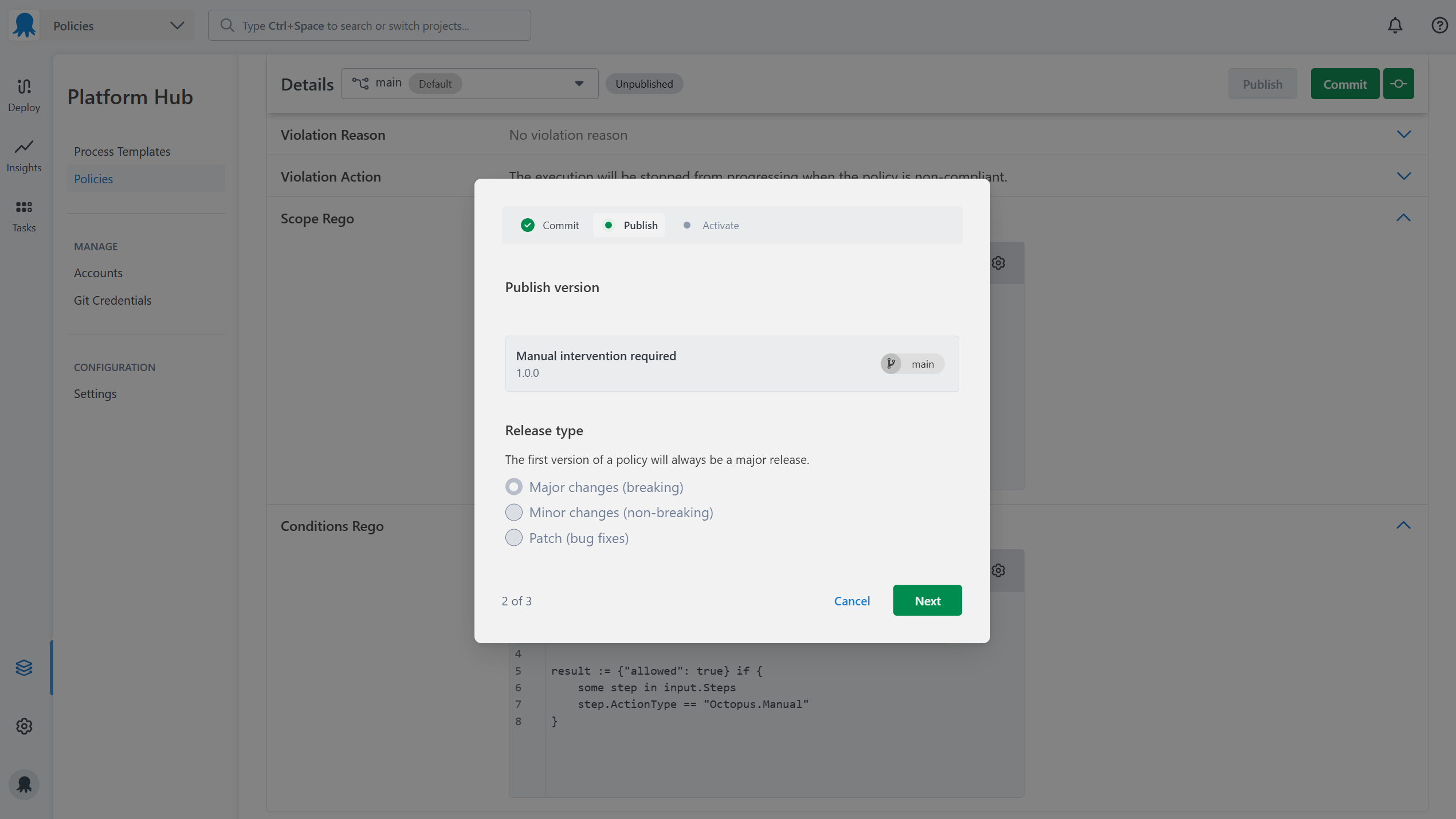Open the Octopus profile avatar bottom left
Viewport: 1456px width, 819px height.
pos(23,785)
